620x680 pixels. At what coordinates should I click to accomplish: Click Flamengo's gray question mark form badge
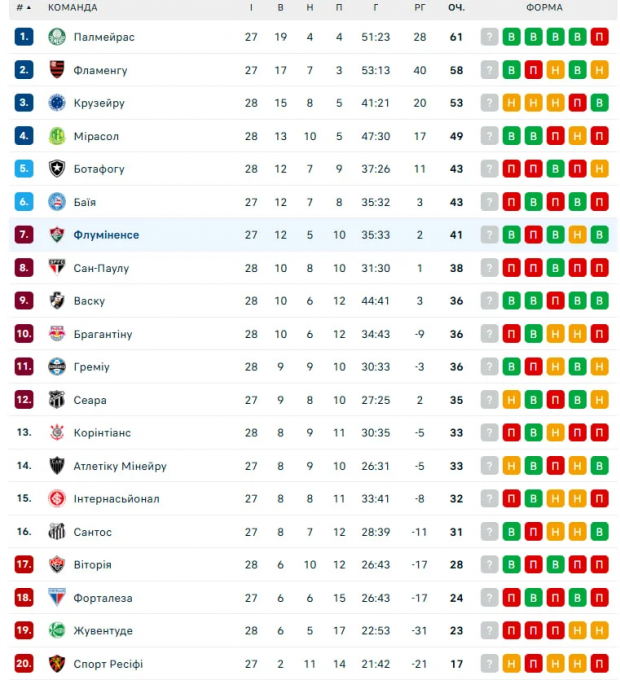489,70
